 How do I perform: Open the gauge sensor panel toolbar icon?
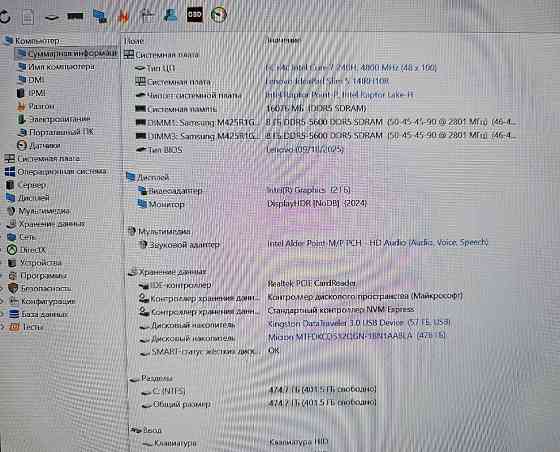click(219, 15)
